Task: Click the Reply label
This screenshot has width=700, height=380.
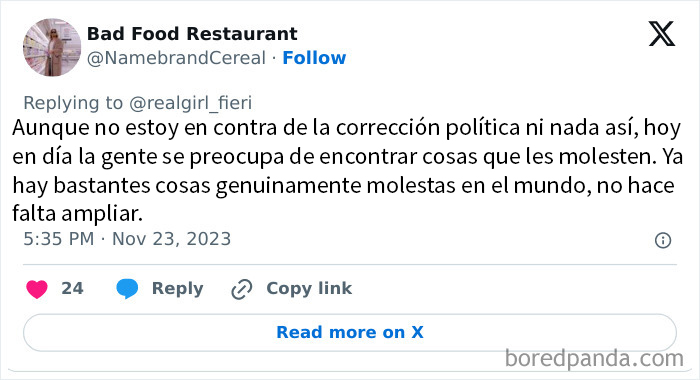Action: [178, 289]
